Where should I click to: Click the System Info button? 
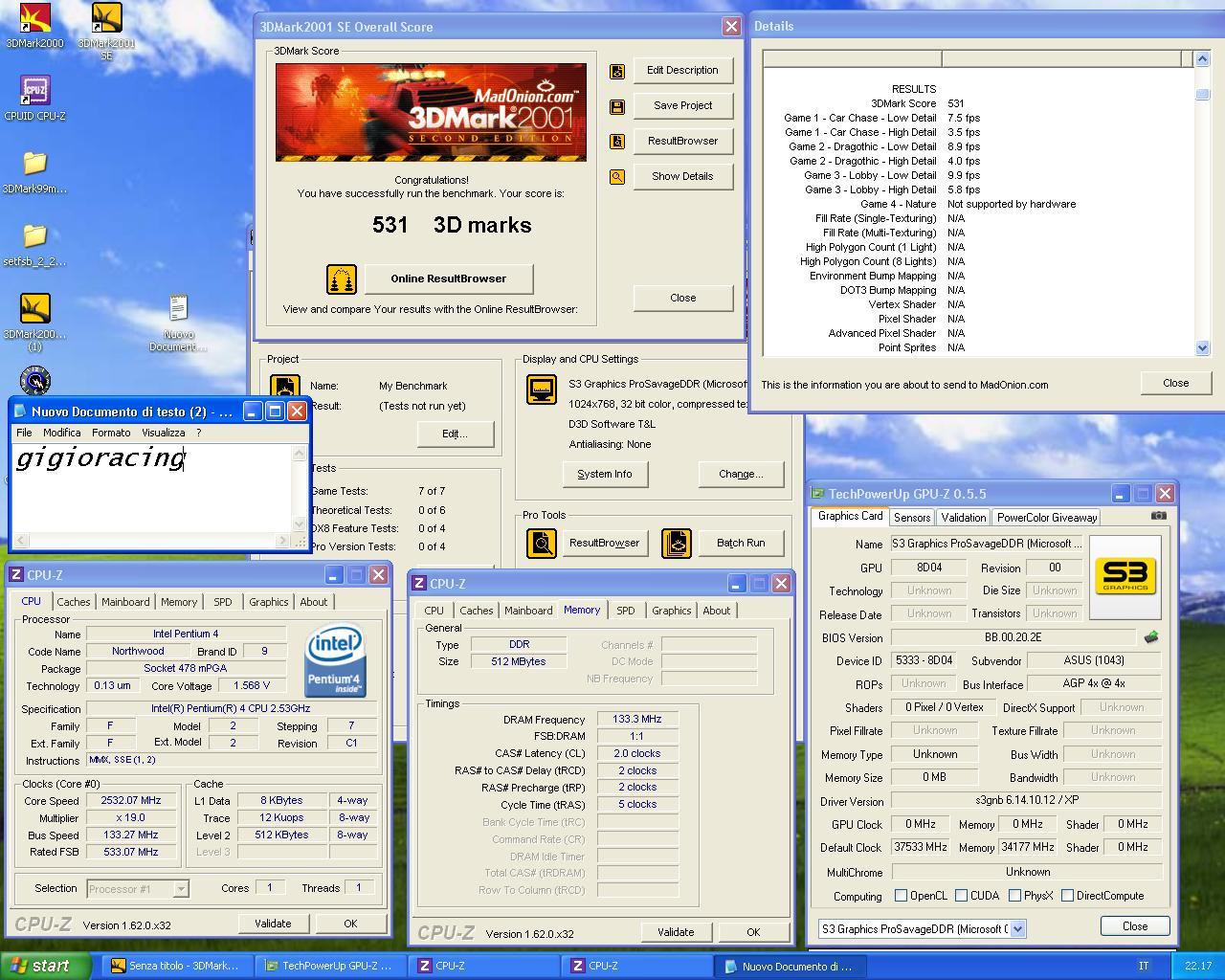click(x=604, y=475)
